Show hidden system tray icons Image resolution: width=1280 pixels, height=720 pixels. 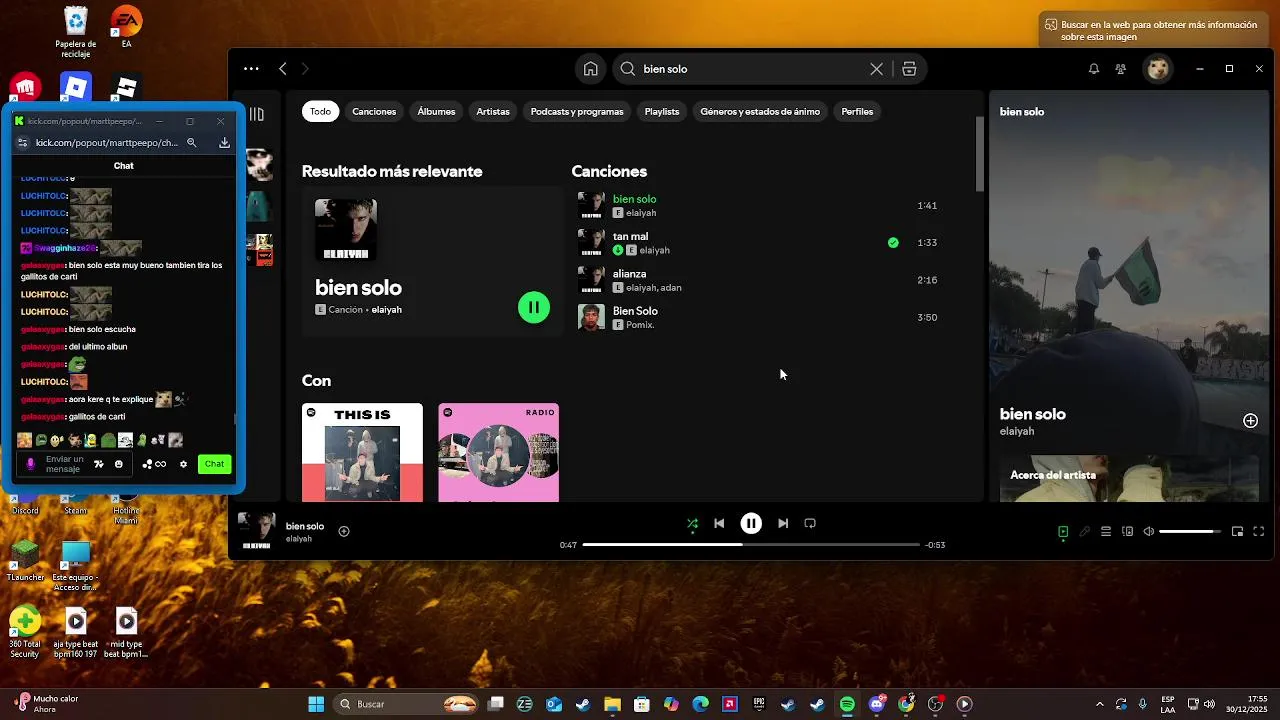pyautogui.click(x=1099, y=704)
